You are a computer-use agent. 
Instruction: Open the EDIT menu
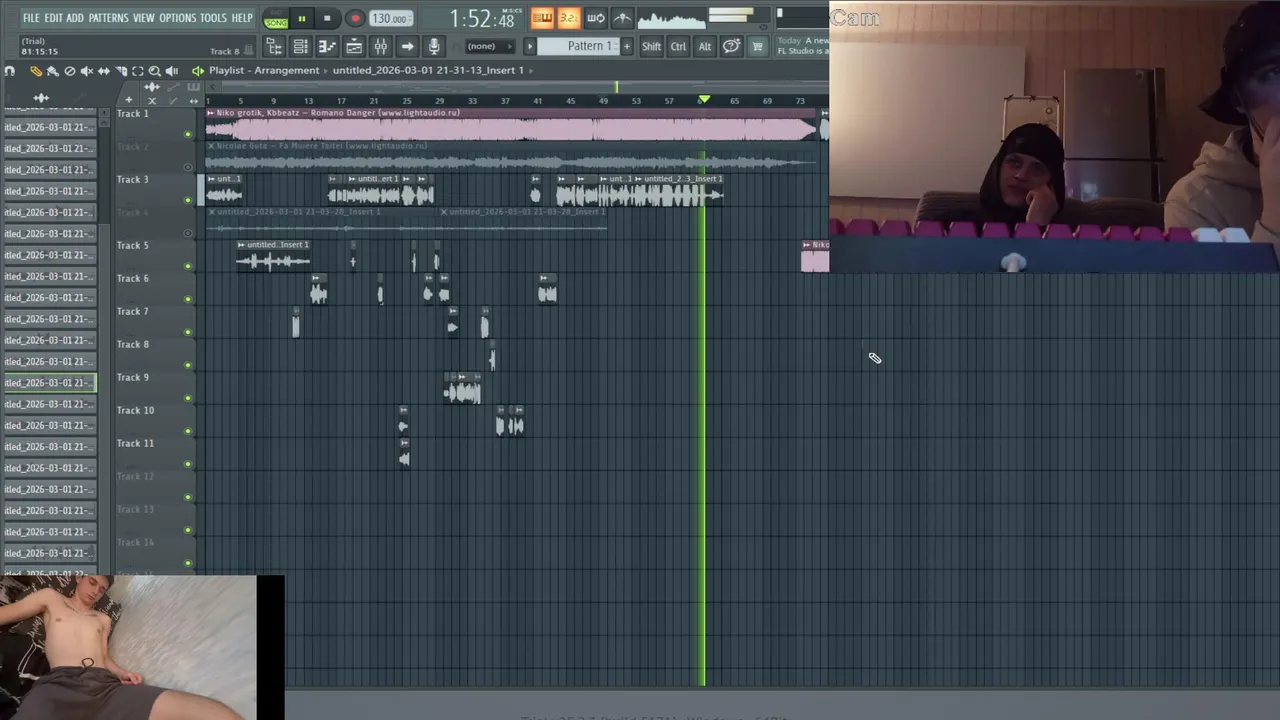[x=53, y=18]
